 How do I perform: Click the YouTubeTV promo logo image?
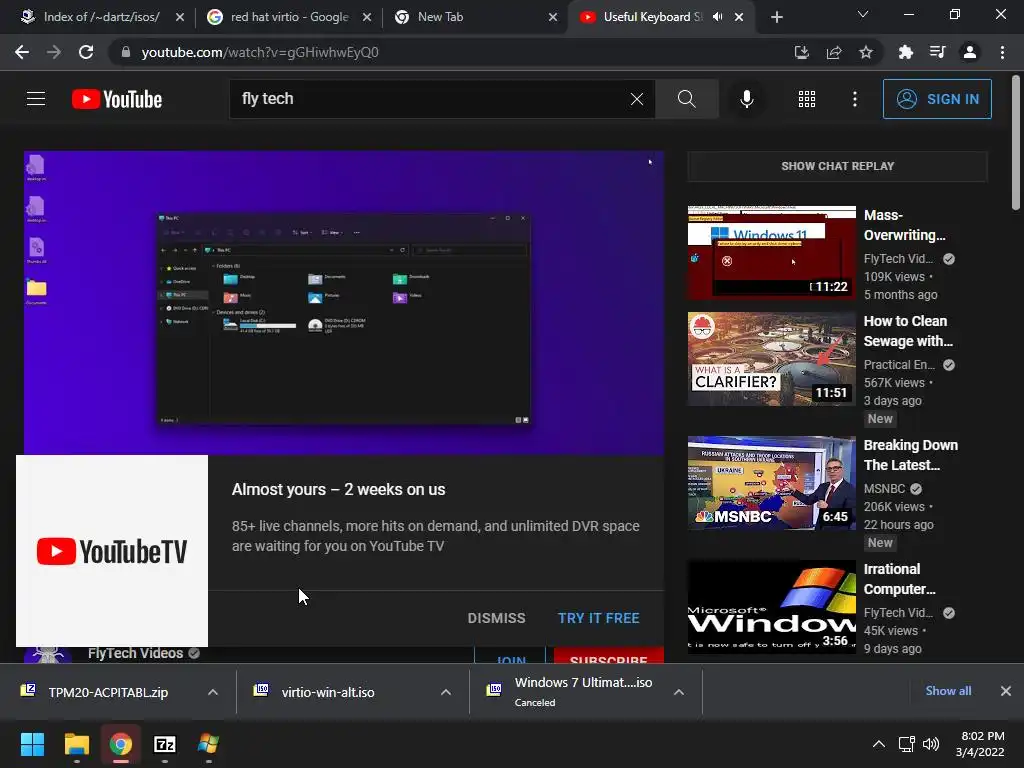click(x=112, y=551)
